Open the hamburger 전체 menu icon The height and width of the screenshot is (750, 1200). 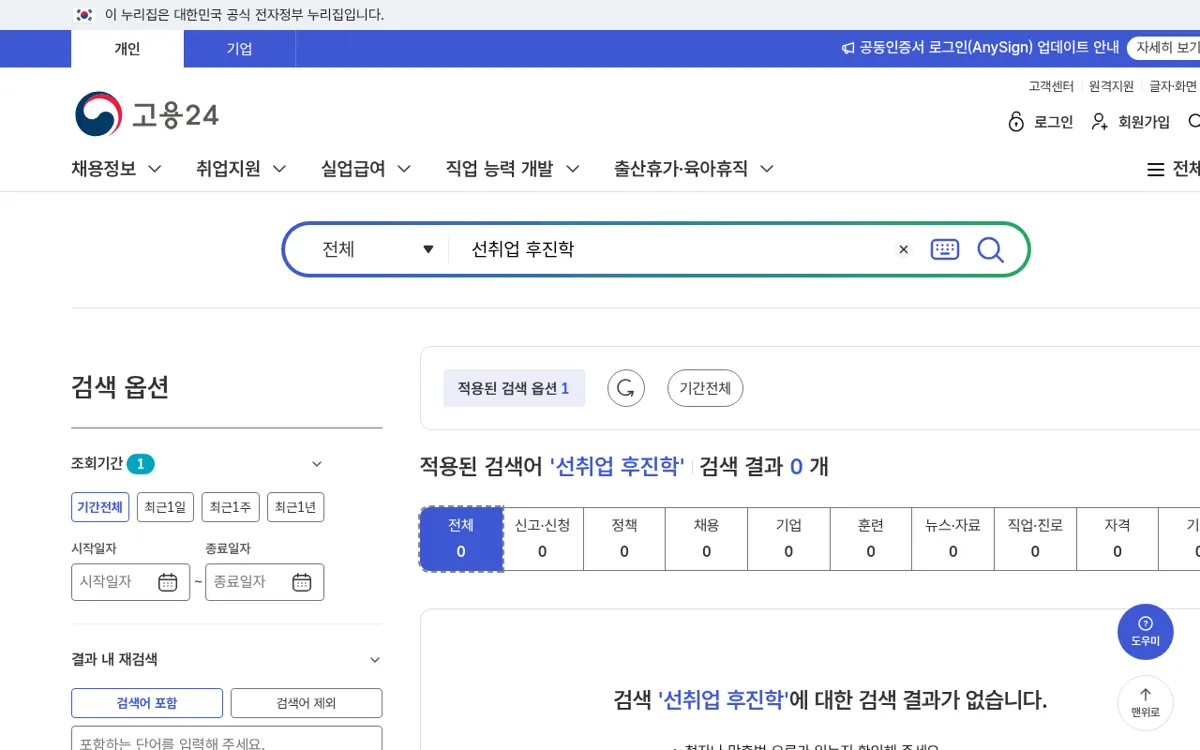(x=1156, y=170)
